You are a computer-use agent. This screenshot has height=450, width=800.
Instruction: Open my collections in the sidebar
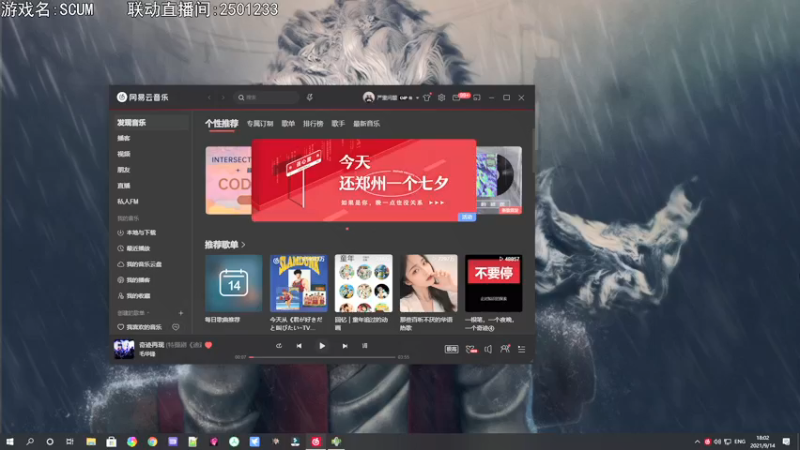pos(134,296)
